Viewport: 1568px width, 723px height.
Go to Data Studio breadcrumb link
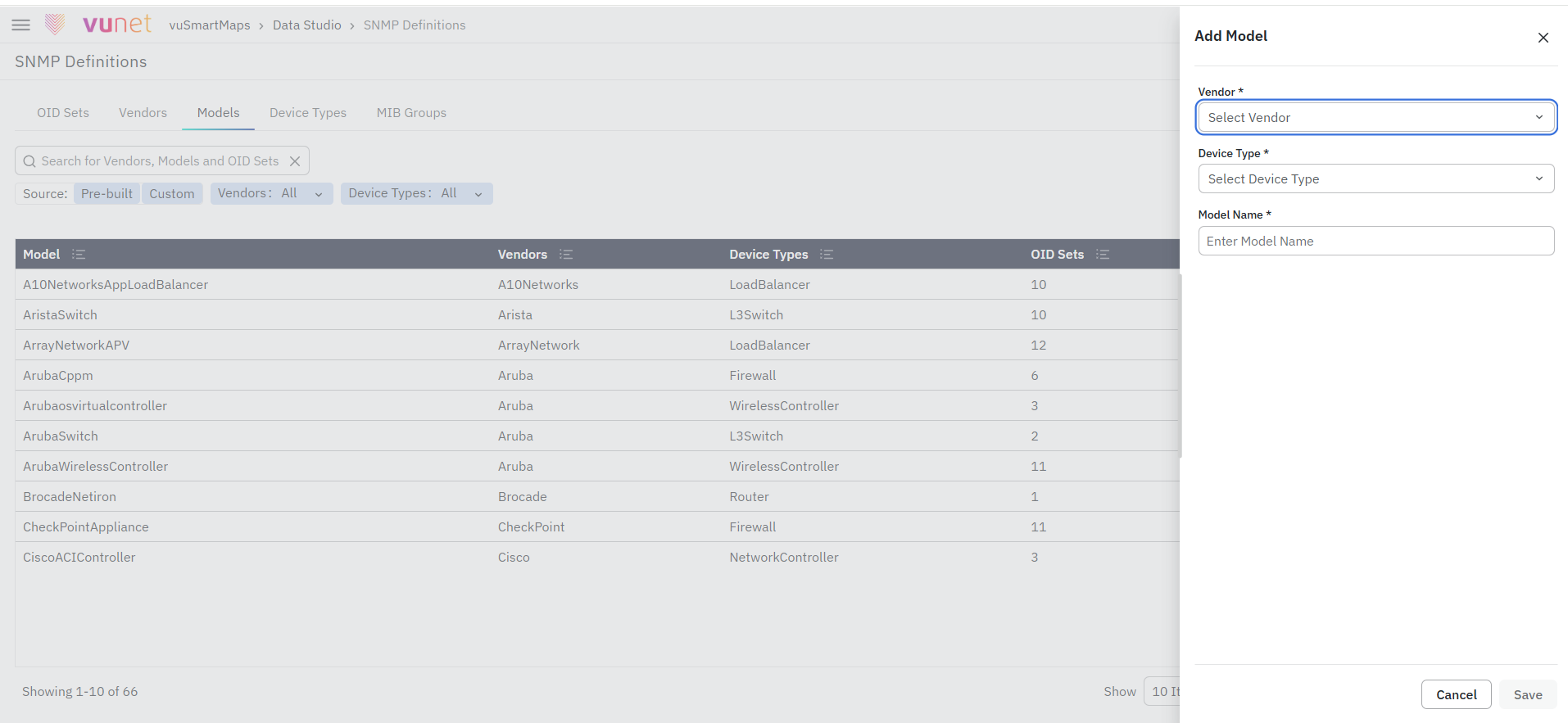[x=307, y=25]
